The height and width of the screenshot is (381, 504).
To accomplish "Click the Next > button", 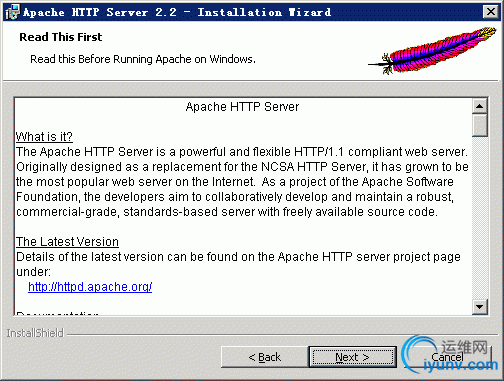I will pyautogui.click(x=353, y=357).
